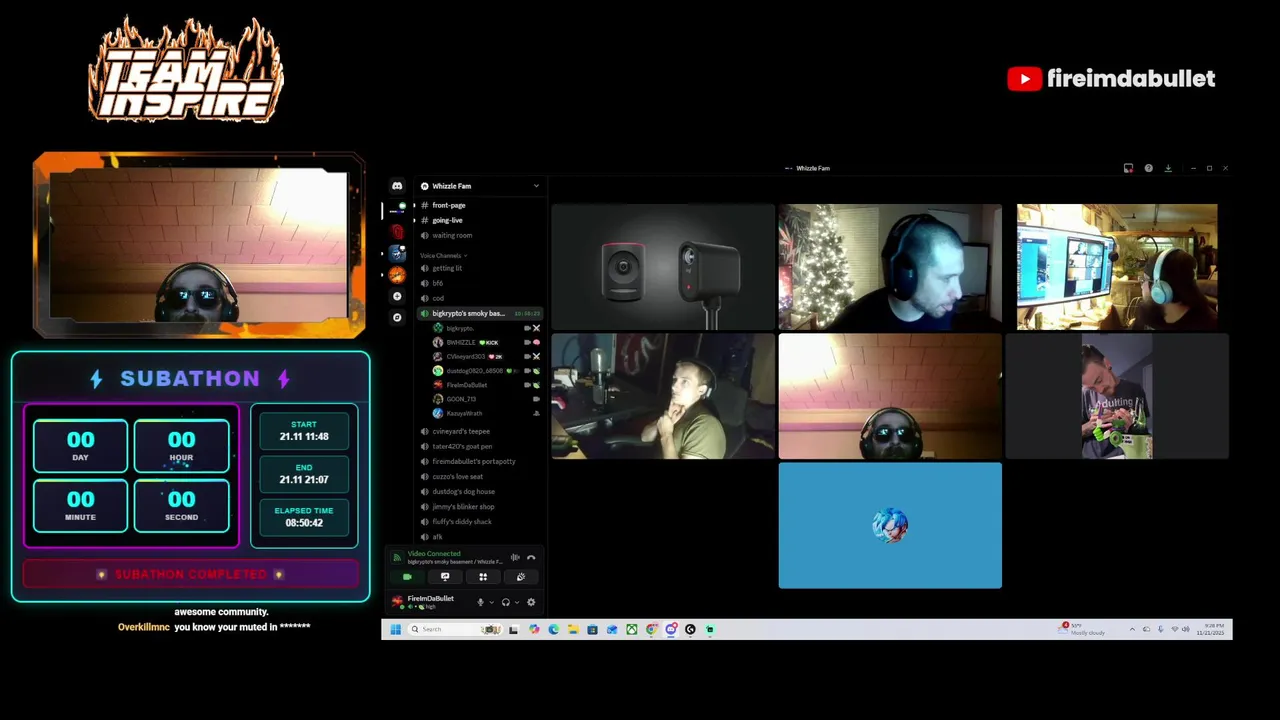Open voice connection signal icon

tap(397, 558)
